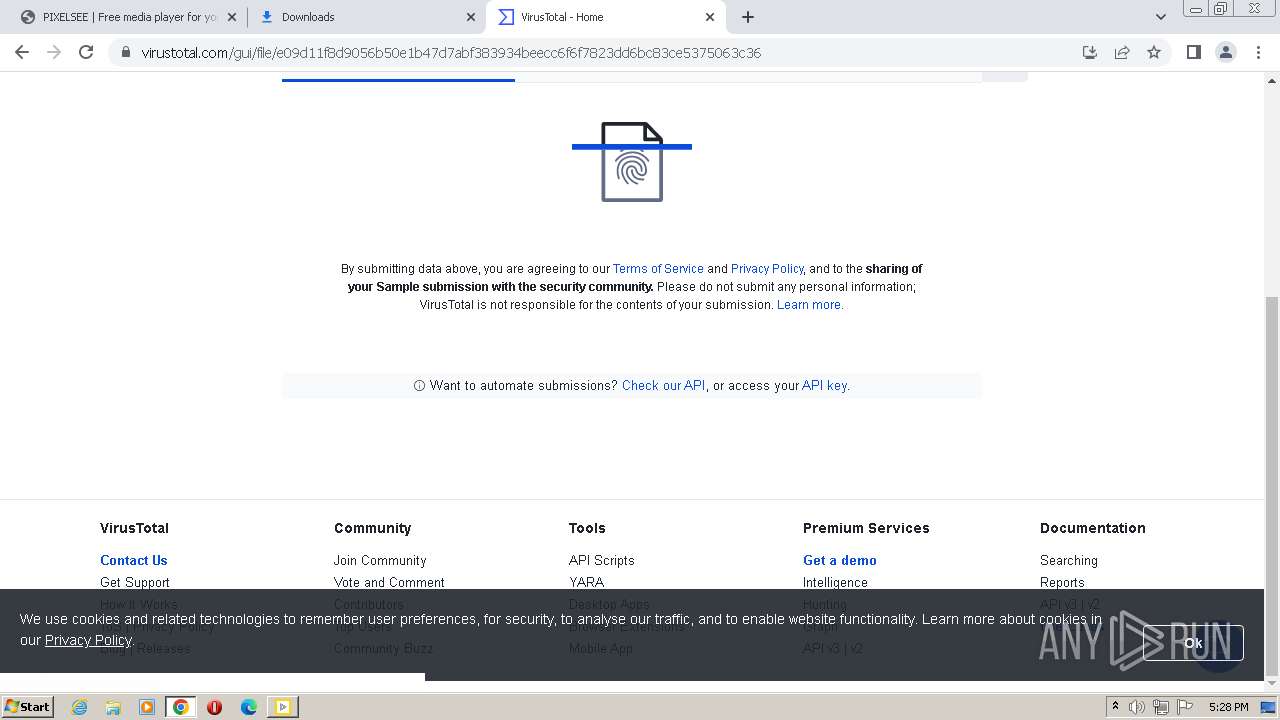Open Vote and Comment link
The width and height of the screenshot is (1280, 720).
tap(389, 582)
